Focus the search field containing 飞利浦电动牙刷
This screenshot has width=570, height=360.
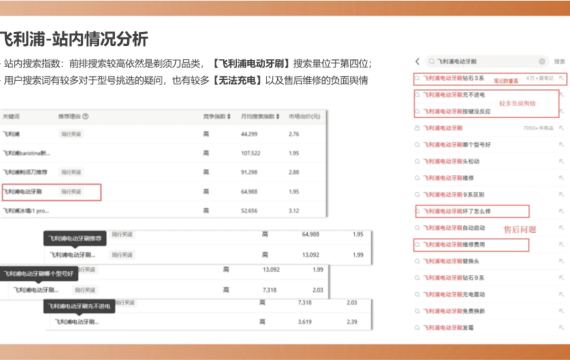(487, 61)
